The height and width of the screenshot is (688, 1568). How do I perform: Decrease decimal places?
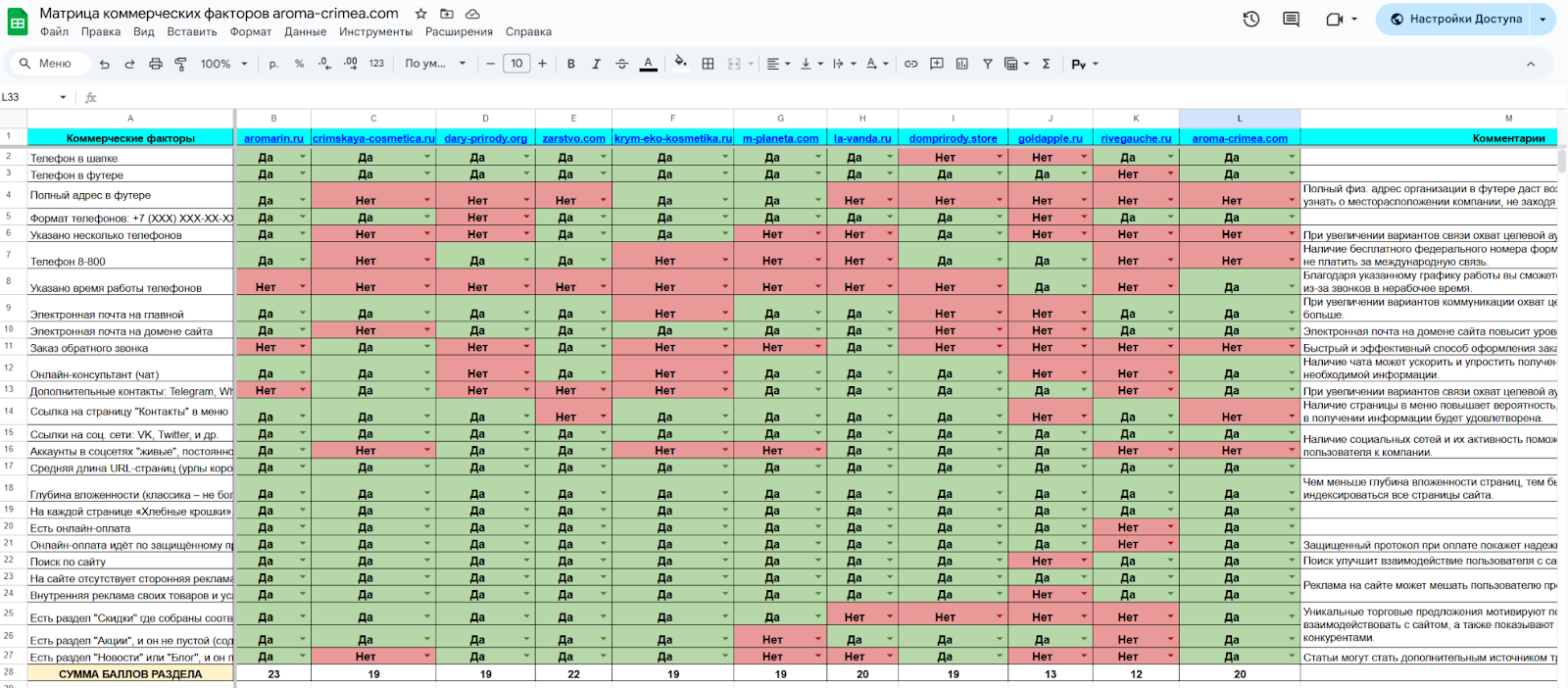point(324,64)
